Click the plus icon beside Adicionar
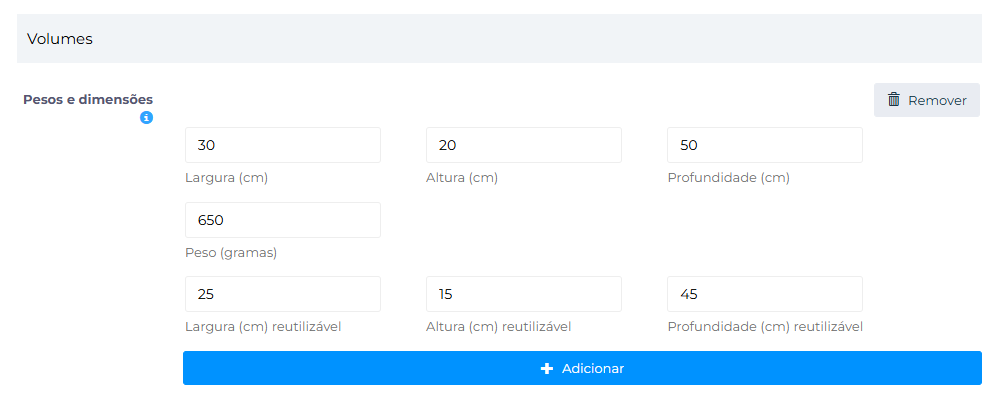 coord(546,368)
